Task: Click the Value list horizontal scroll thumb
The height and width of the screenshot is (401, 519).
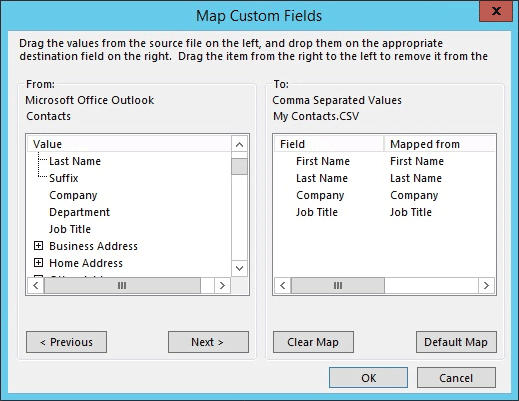Action: 122,285
